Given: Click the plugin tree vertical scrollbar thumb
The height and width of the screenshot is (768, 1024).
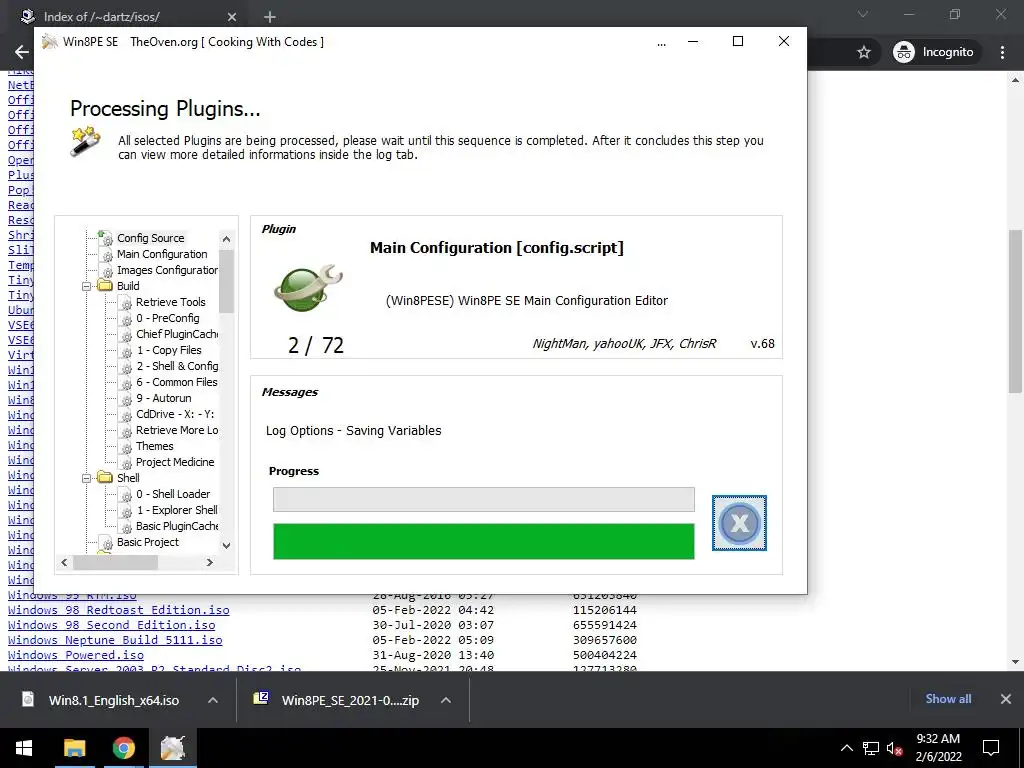Looking at the screenshot, I should click(227, 281).
